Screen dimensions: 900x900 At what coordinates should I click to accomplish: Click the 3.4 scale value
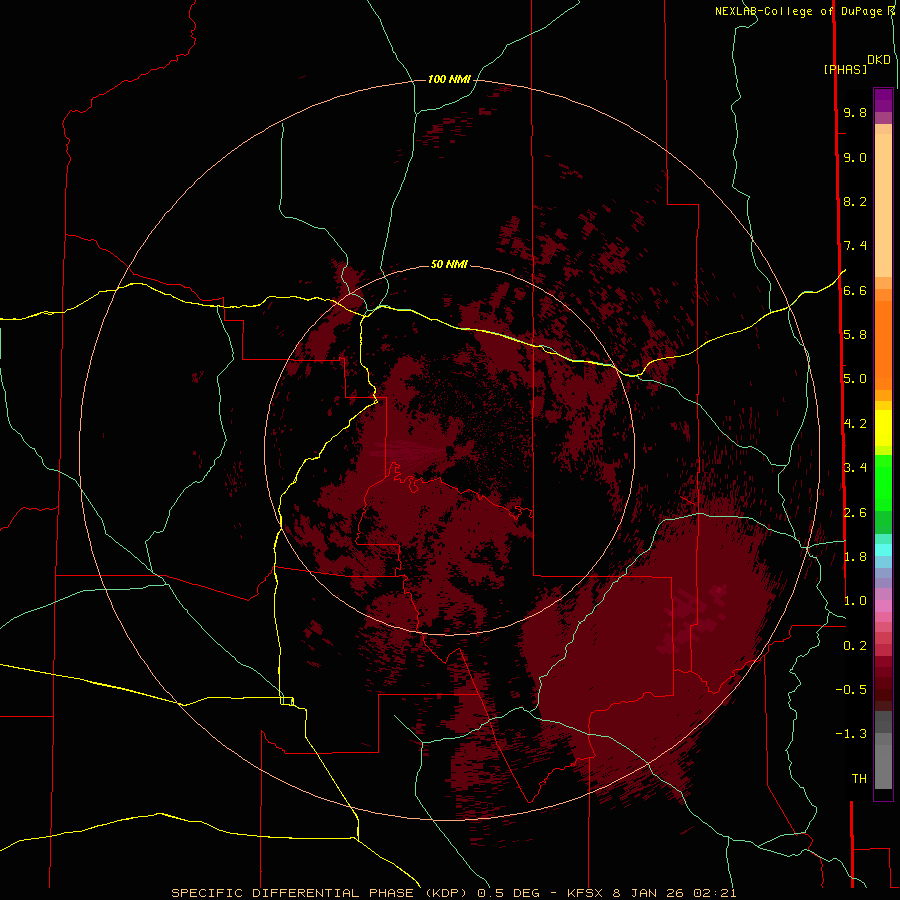pyautogui.click(x=855, y=468)
